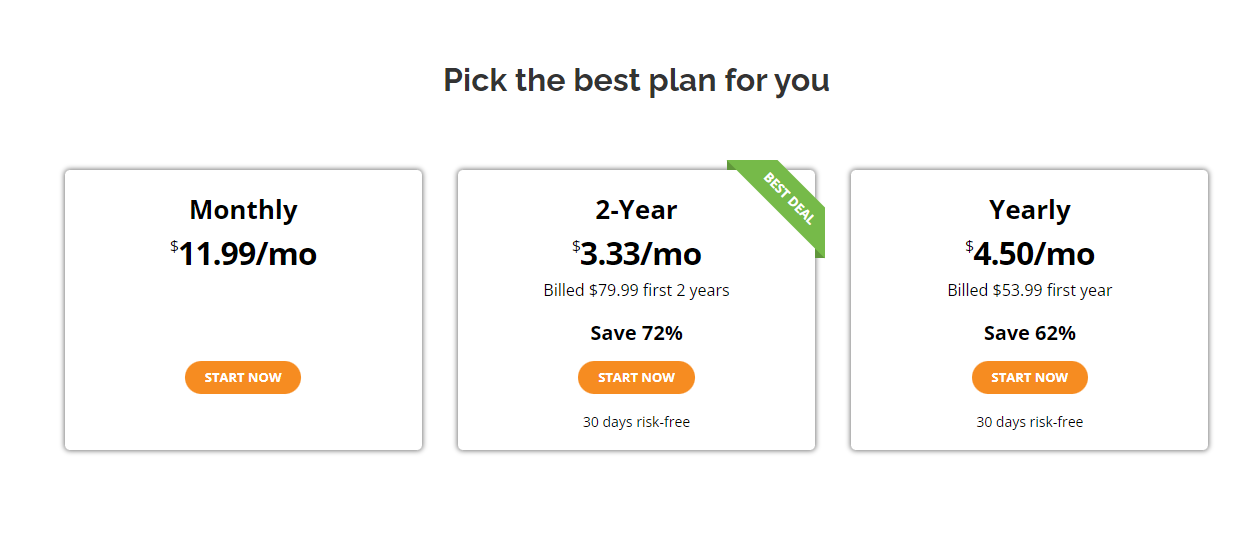Click START NOW under Monthly plan
1249x554 pixels.
243,377
